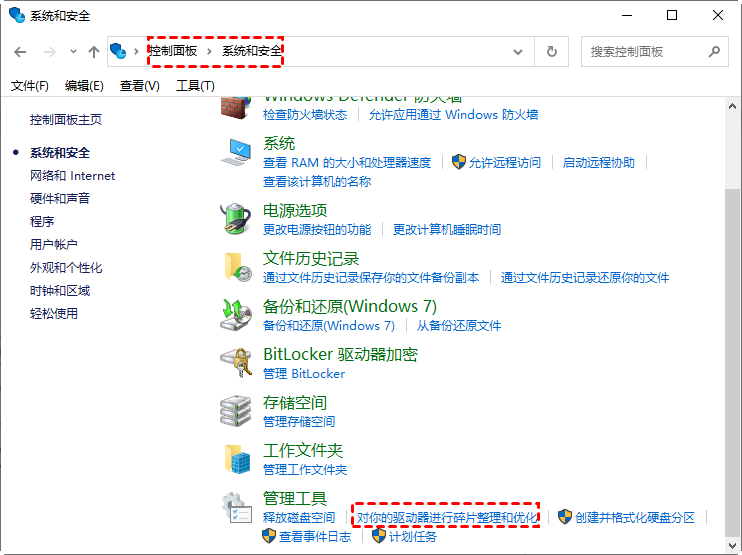
Task: Open recent locations dropdown near navigation arrows
Action: click(x=72, y=52)
